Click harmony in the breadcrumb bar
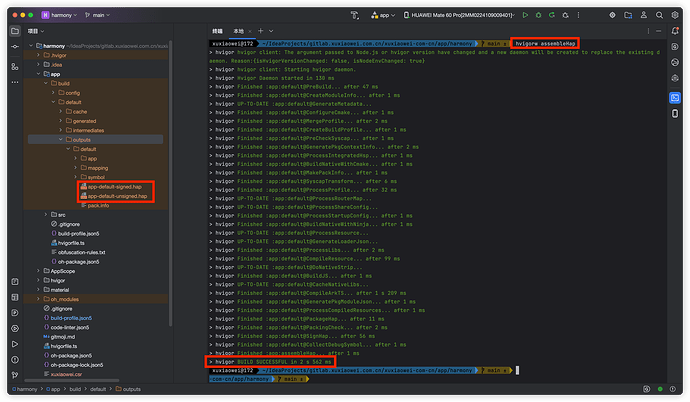The height and width of the screenshot is (402, 690). [x=25, y=389]
